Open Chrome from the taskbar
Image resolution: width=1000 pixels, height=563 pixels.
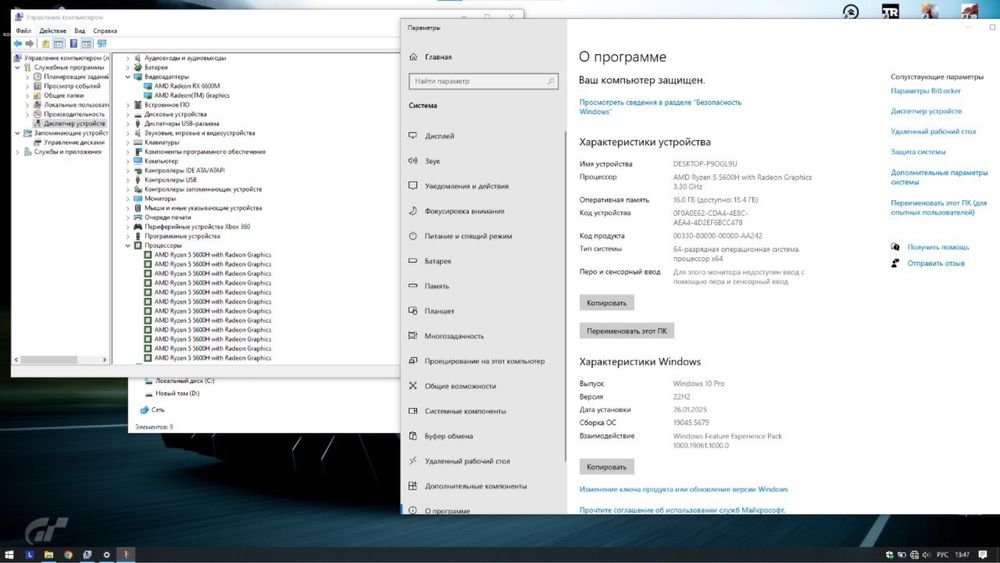click(68, 555)
